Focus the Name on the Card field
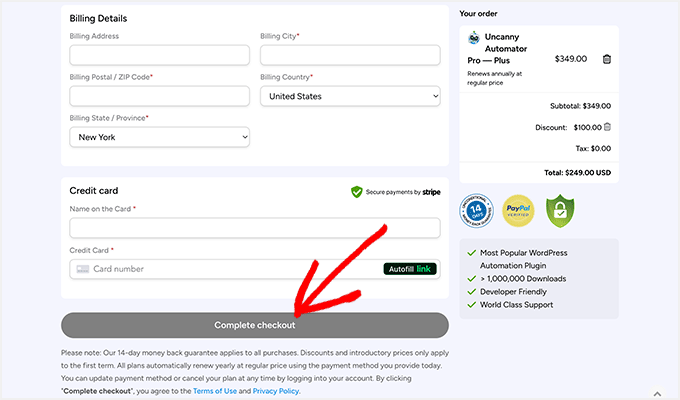This screenshot has height=400, width=680. click(x=254, y=228)
